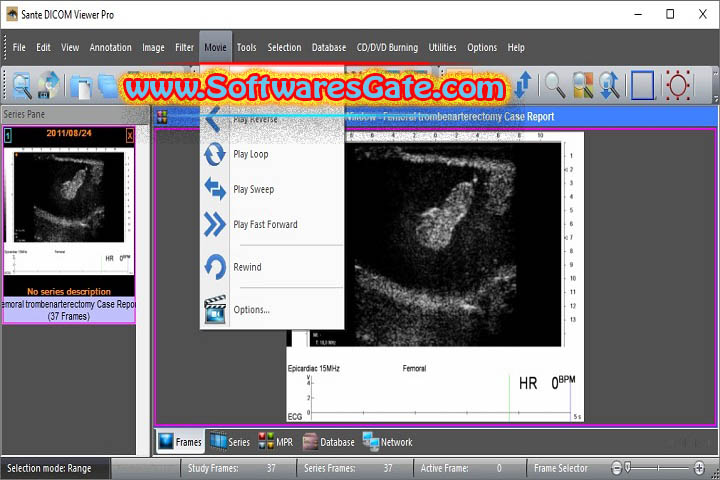
Task: Switch to the Frames tab
Action: [180, 442]
